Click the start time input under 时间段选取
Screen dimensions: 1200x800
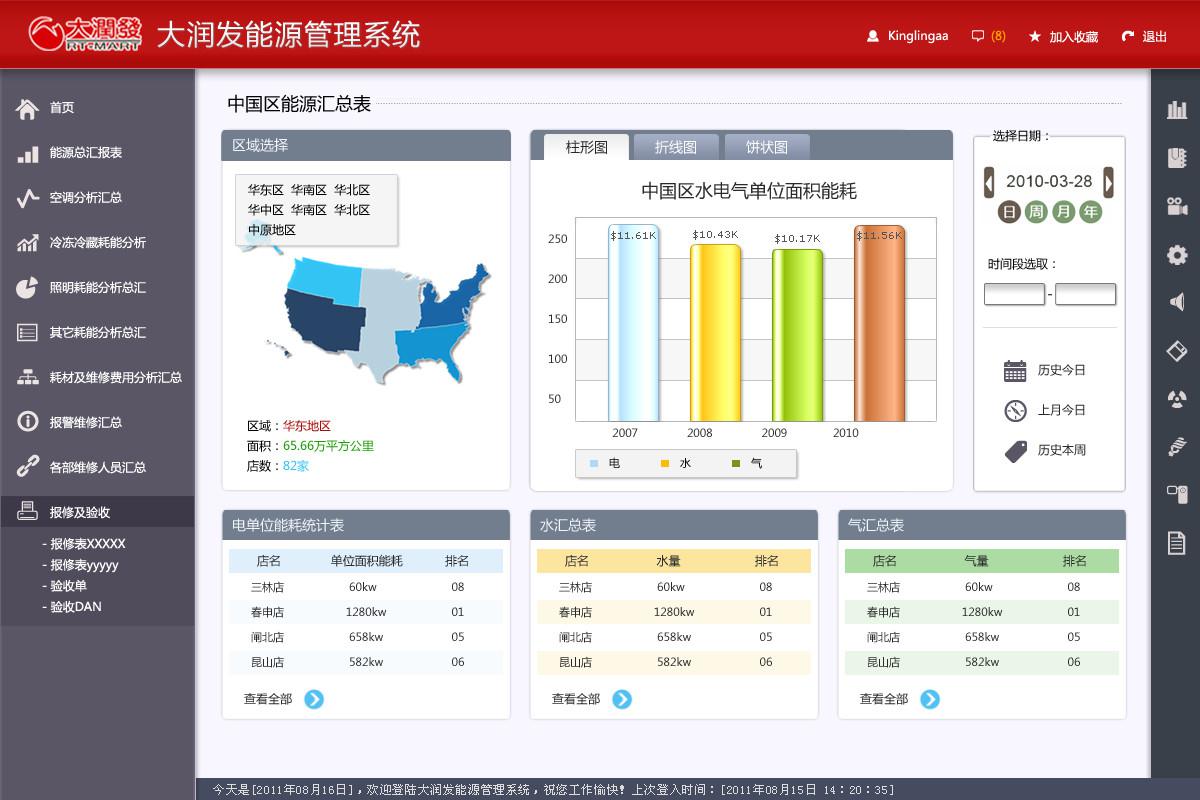tap(1014, 294)
